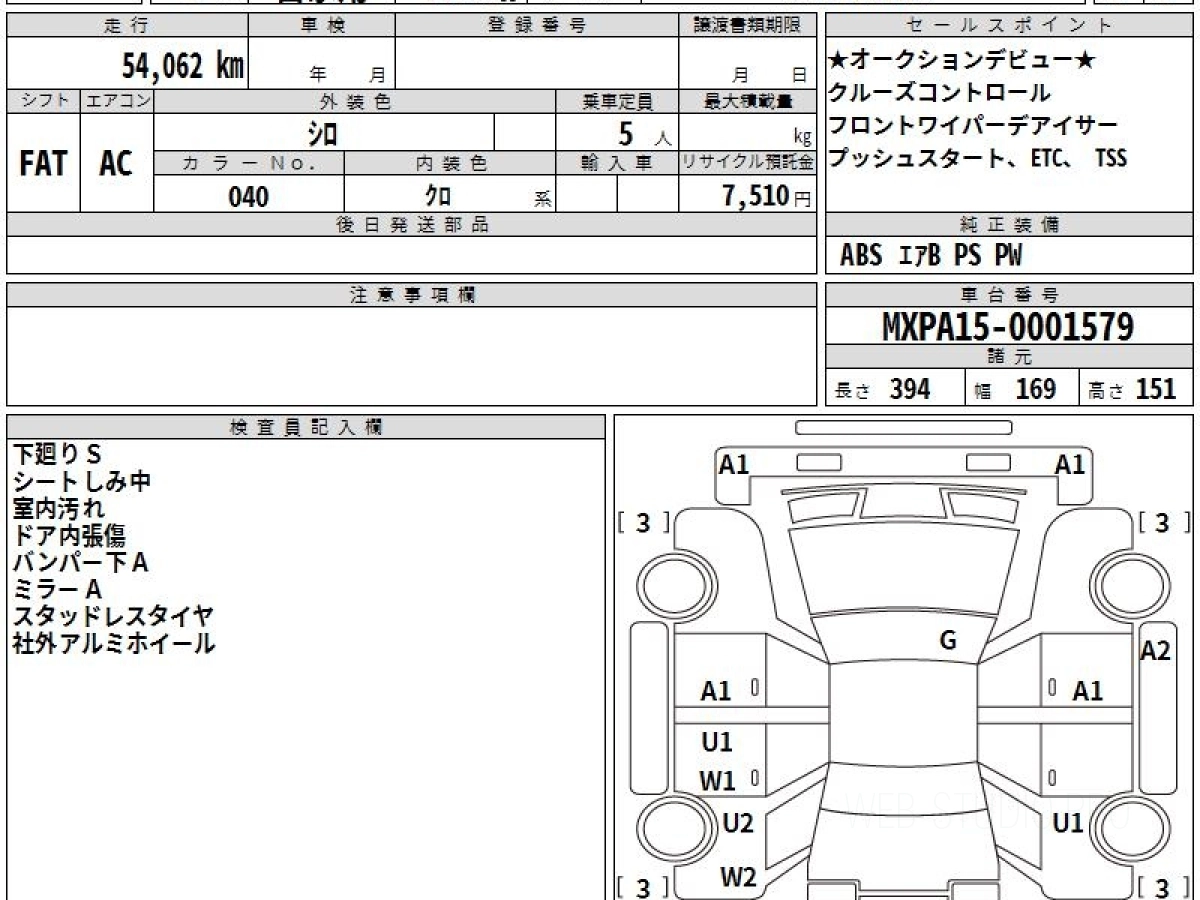Click the ABS エアB PS PW equipment line
Viewport: 1200px width, 900px height.
[x=931, y=256]
